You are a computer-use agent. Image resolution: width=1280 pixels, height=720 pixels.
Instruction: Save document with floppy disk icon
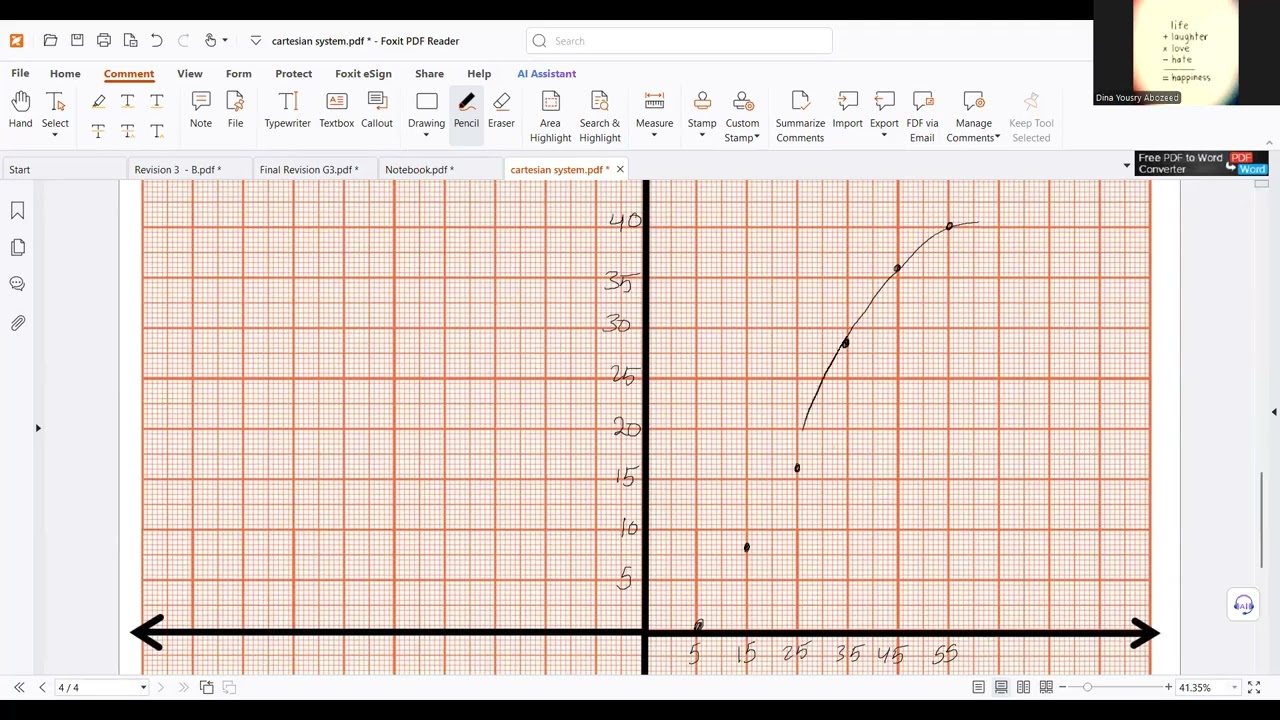pos(77,41)
